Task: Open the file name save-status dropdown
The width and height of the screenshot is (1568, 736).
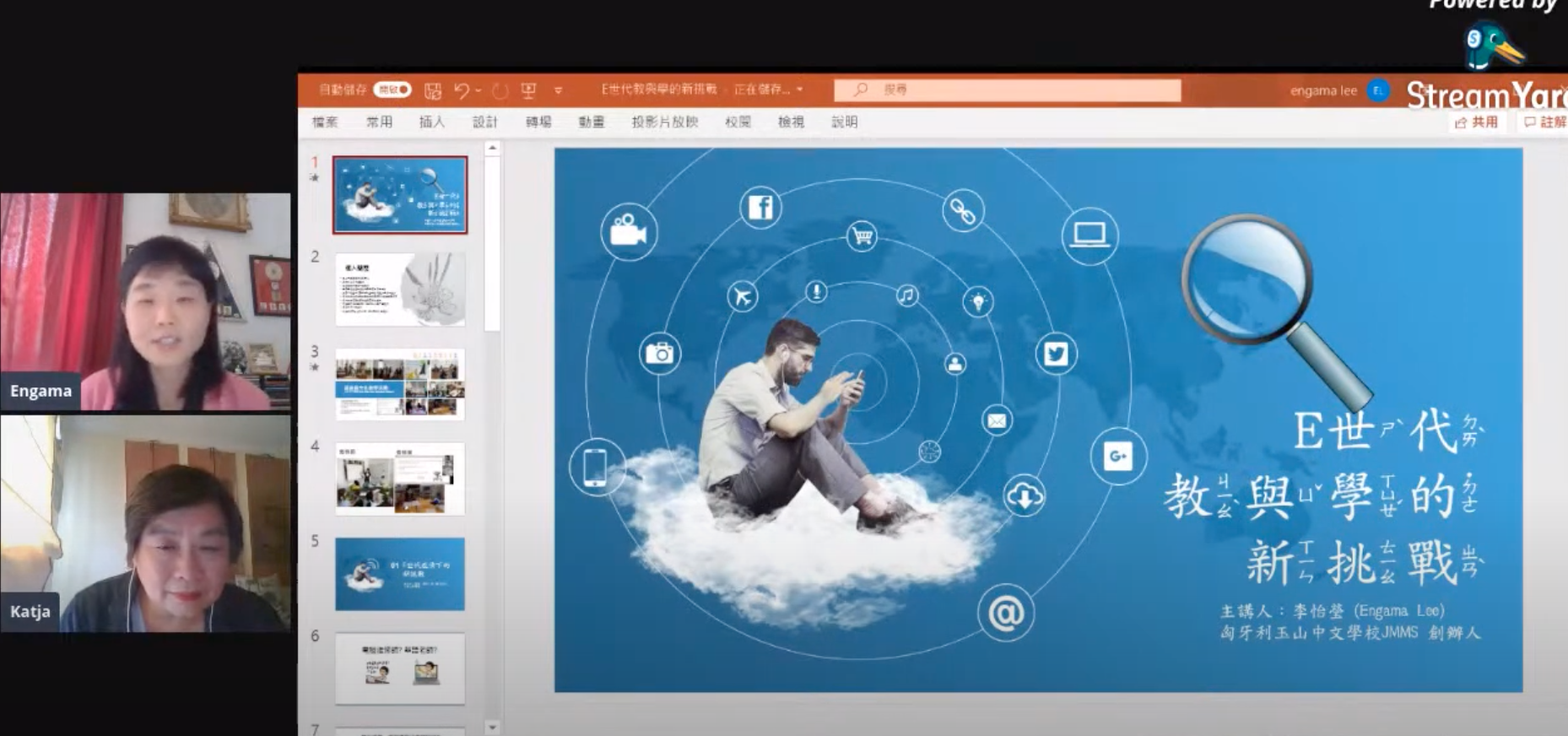Action: click(x=799, y=89)
